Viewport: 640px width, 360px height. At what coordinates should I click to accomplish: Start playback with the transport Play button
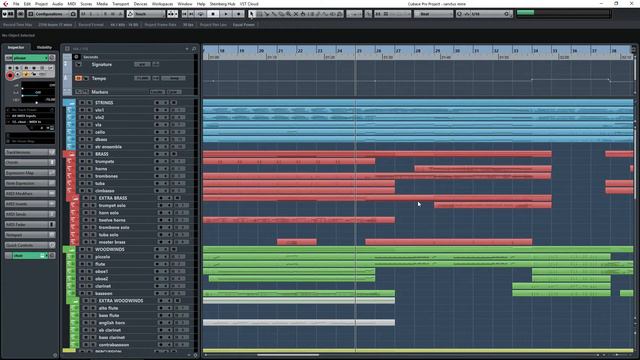pos(226,14)
